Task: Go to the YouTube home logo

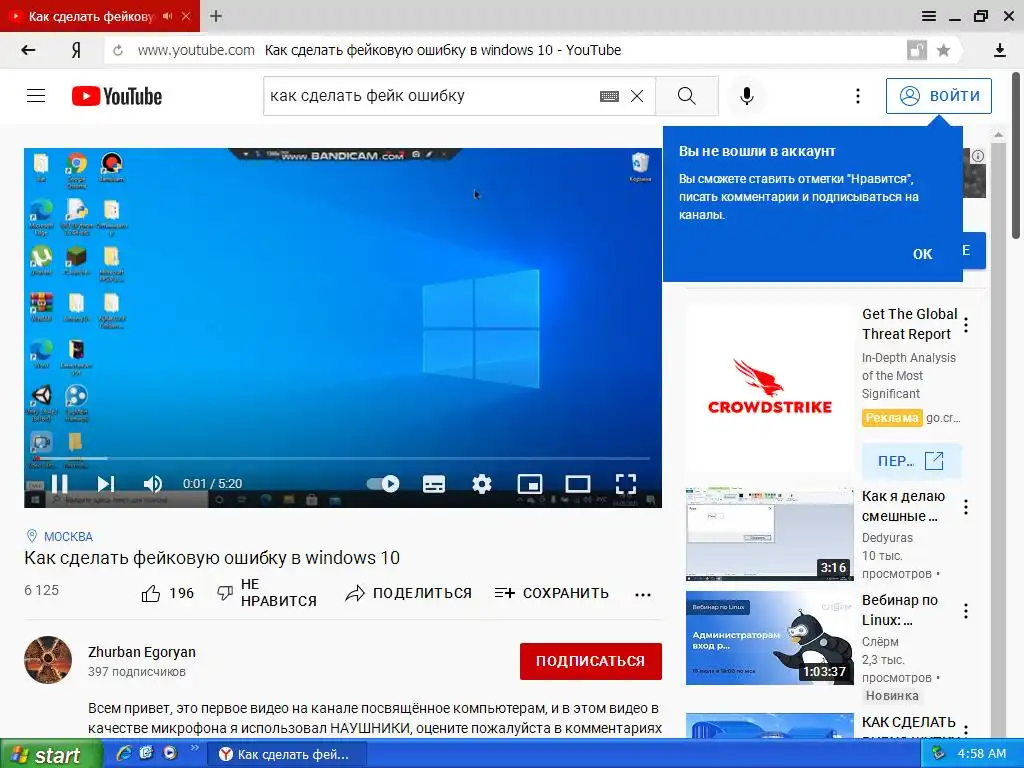Action: click(117, 96)
